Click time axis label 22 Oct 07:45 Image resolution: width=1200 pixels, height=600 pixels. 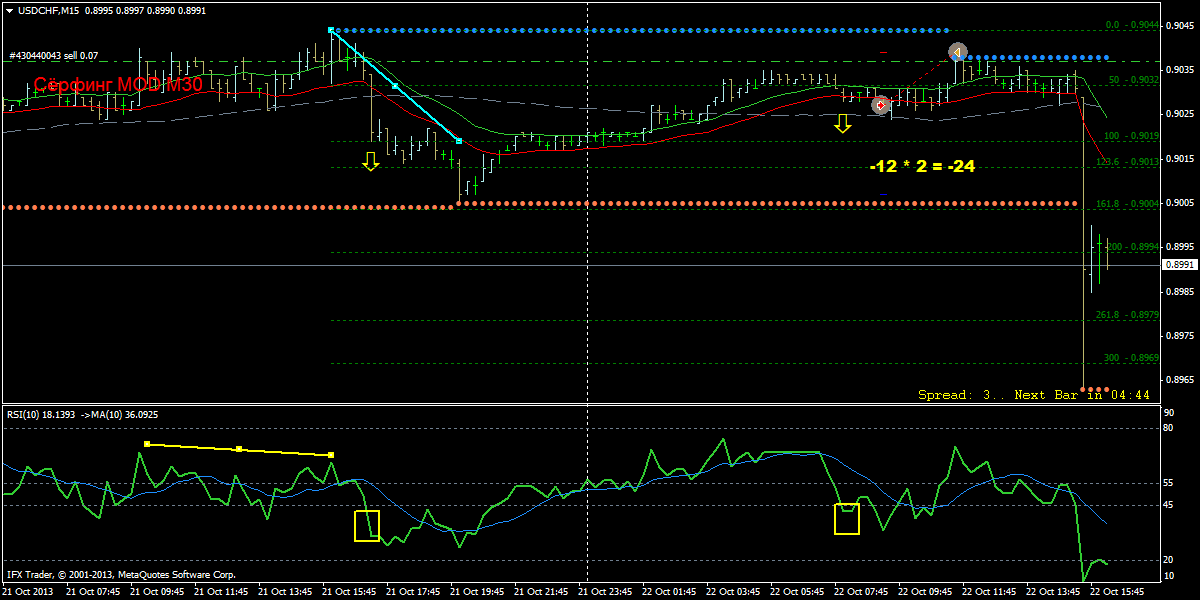[863, 592]
